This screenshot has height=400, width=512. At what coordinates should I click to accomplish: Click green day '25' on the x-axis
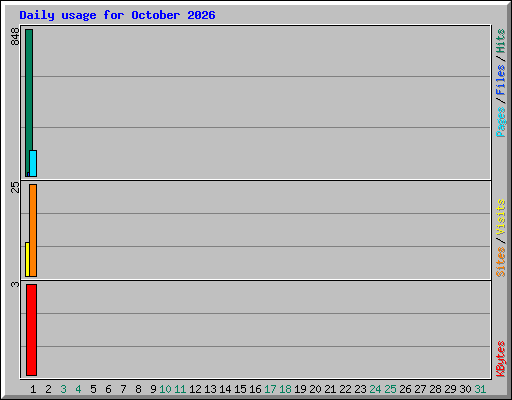(390, 389)
